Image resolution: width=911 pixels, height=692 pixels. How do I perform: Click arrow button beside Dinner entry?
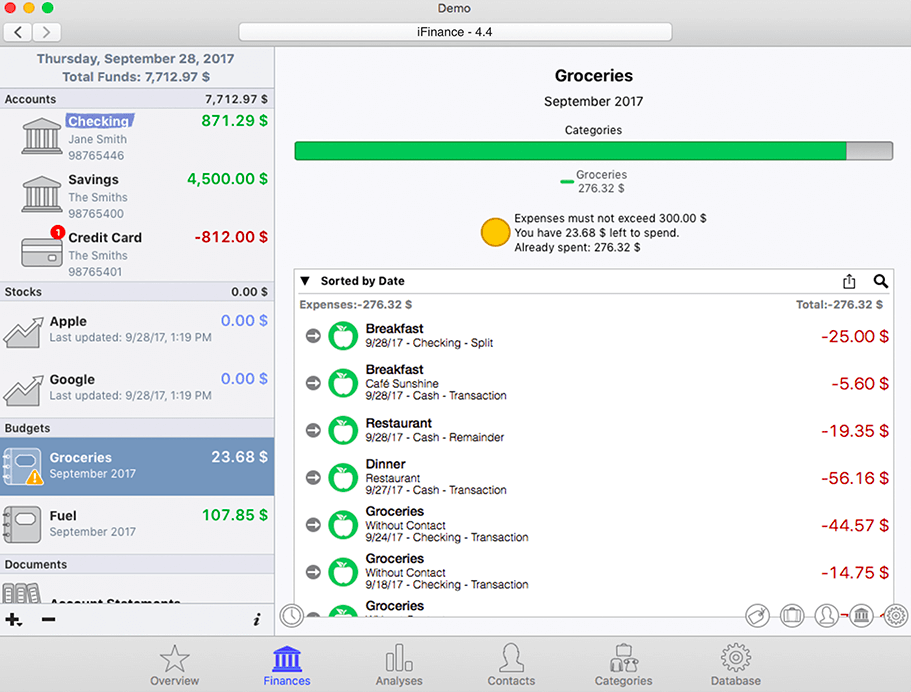[313, 477]
